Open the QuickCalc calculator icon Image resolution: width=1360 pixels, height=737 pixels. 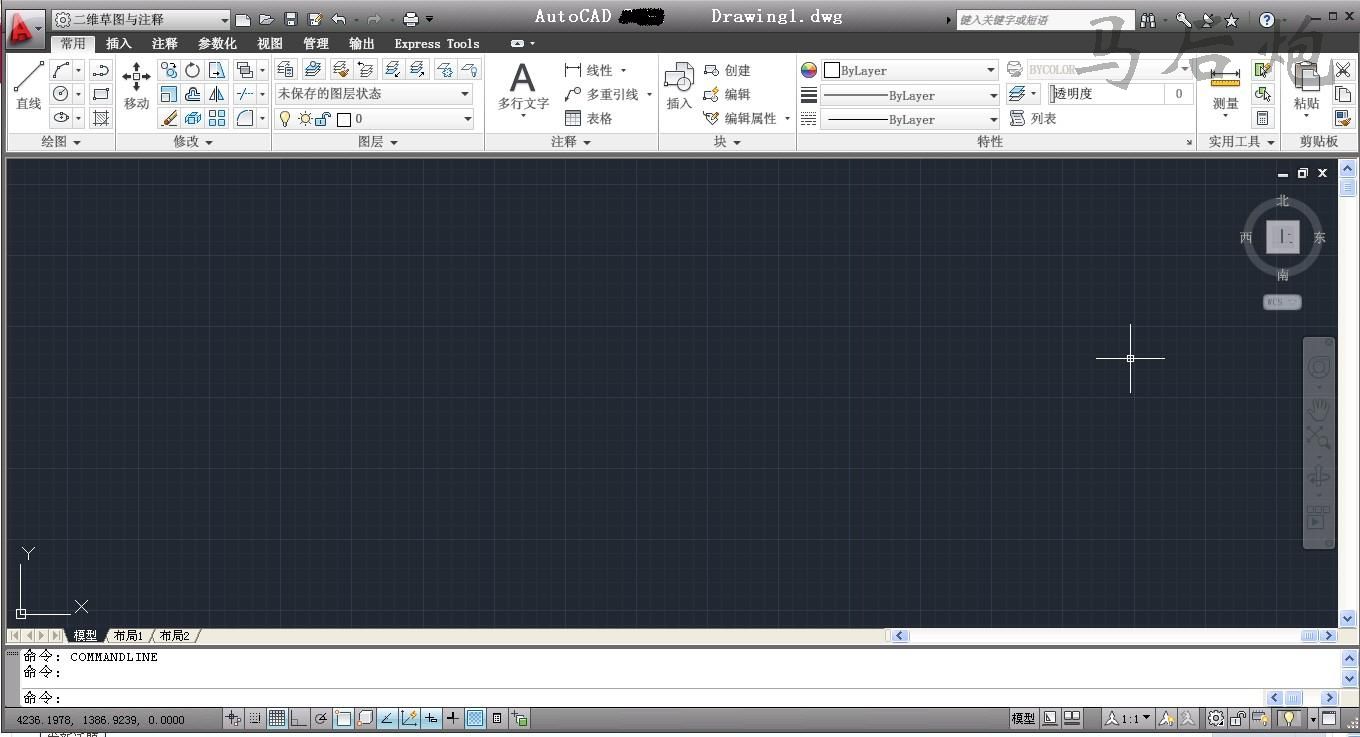[x=1263, y=118]
